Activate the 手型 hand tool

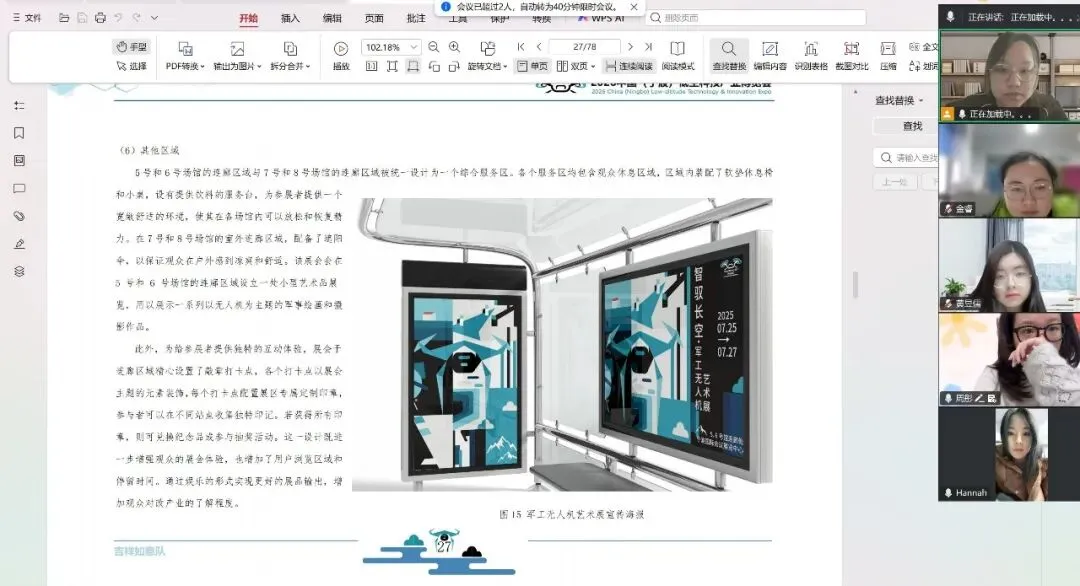132,47
